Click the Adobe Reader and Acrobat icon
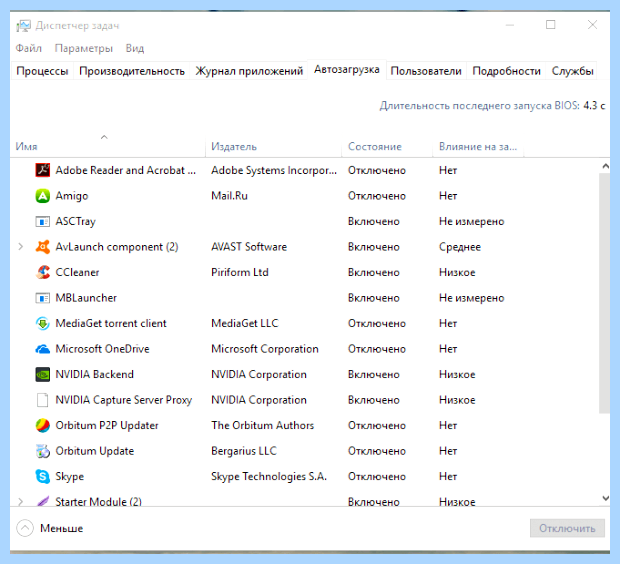 43,170
